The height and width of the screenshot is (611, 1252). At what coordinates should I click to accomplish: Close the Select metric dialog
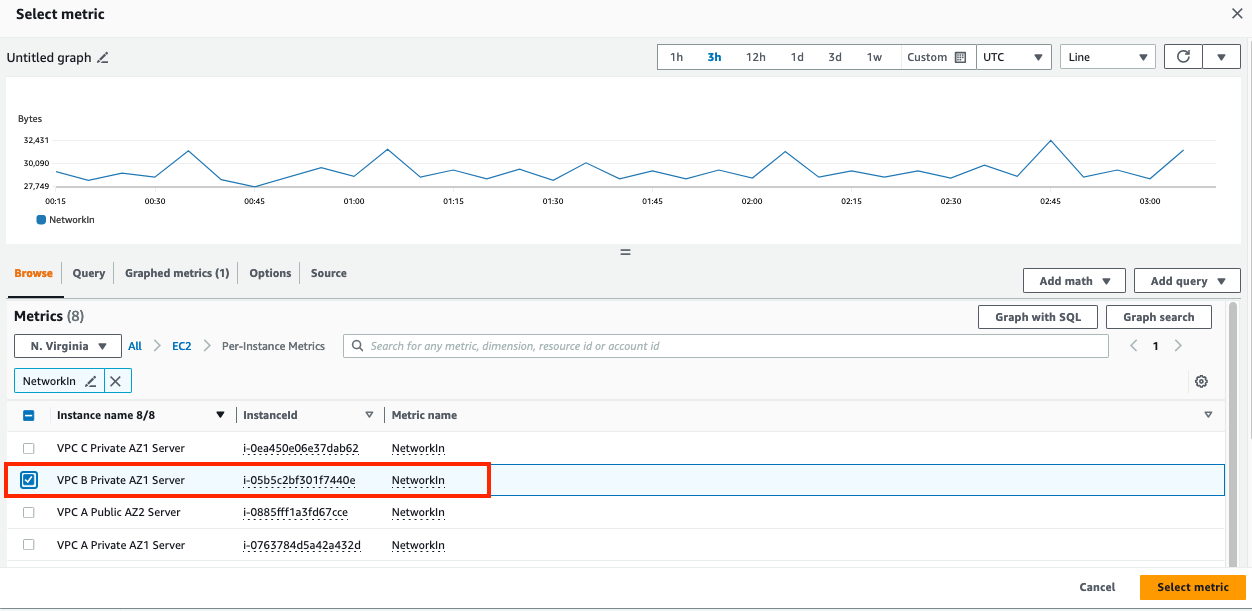click(x=1237, y=14)
